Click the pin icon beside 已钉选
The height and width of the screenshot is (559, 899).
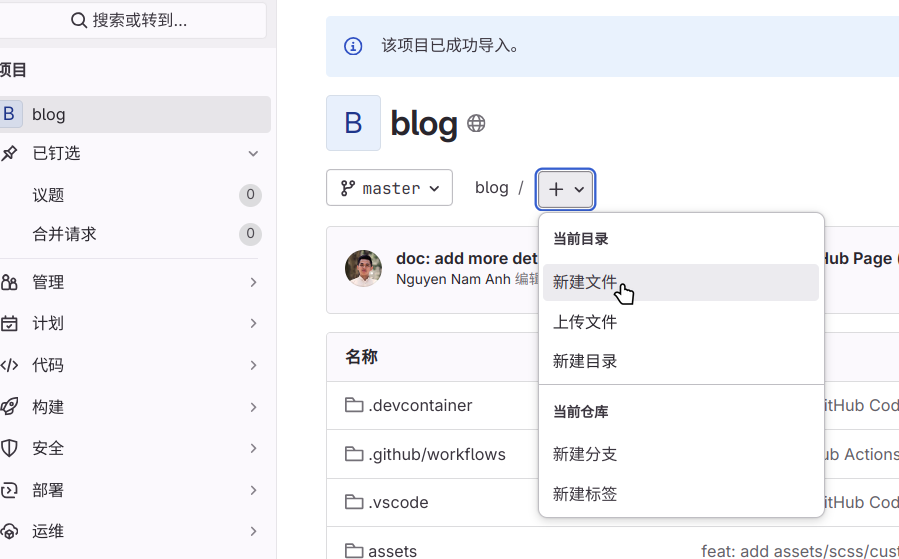[10, 153]
